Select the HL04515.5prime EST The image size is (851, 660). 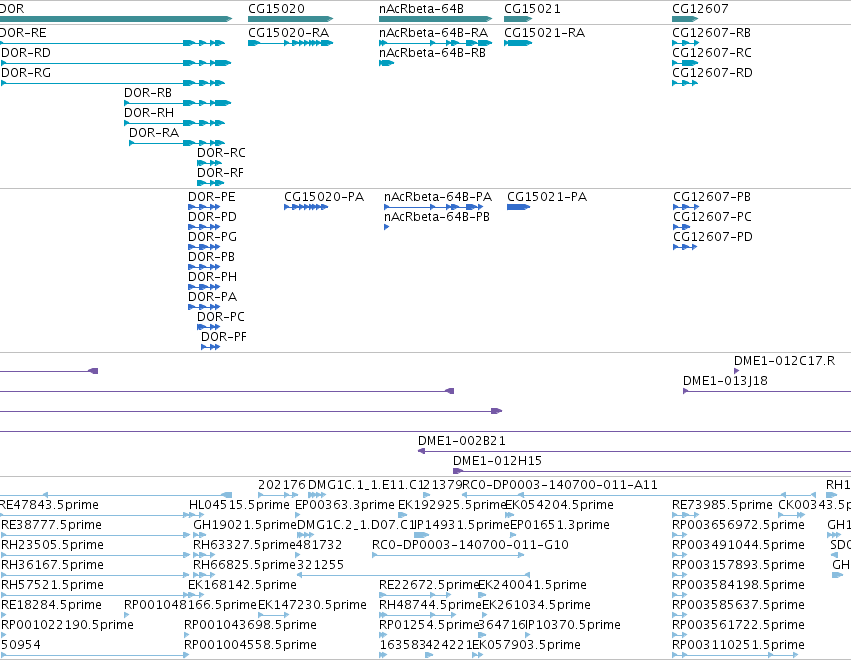196,515
